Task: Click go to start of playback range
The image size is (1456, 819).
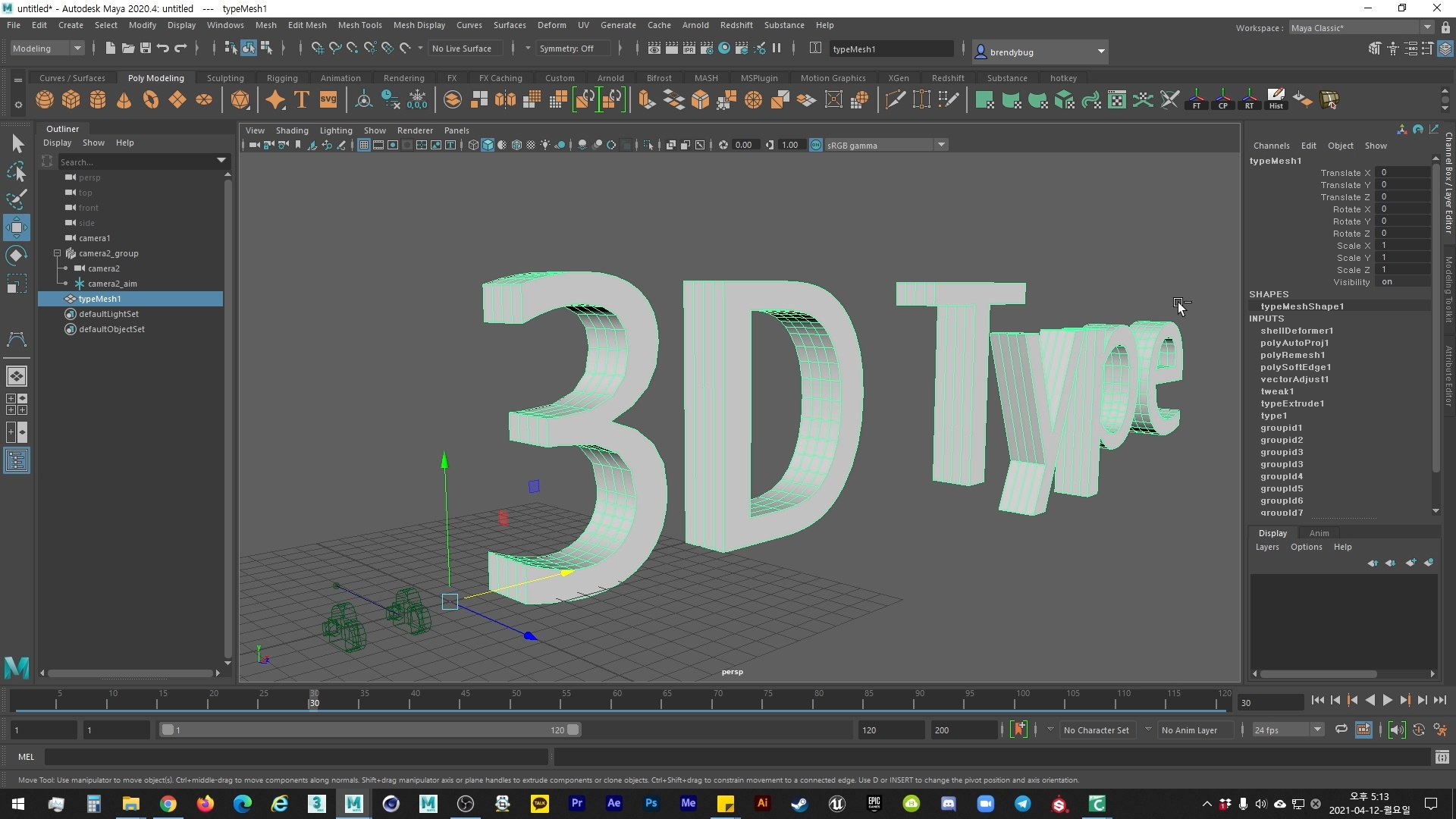Action: tap(1317, 701)
